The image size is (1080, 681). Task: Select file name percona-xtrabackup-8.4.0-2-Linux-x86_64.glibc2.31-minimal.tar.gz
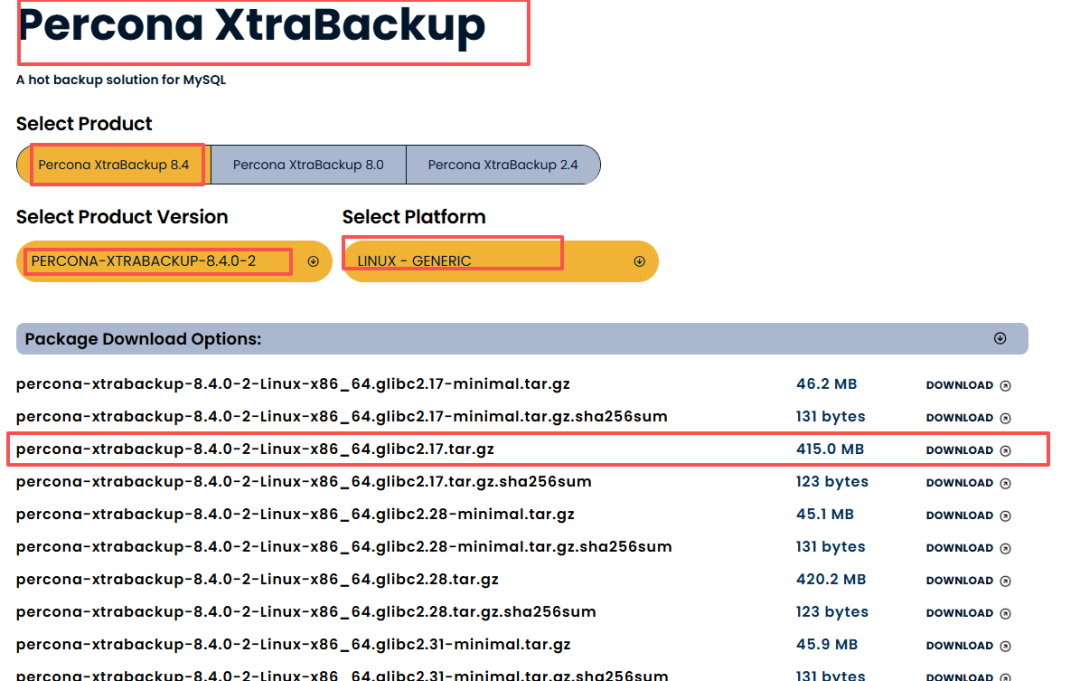(x=293, y=645)
